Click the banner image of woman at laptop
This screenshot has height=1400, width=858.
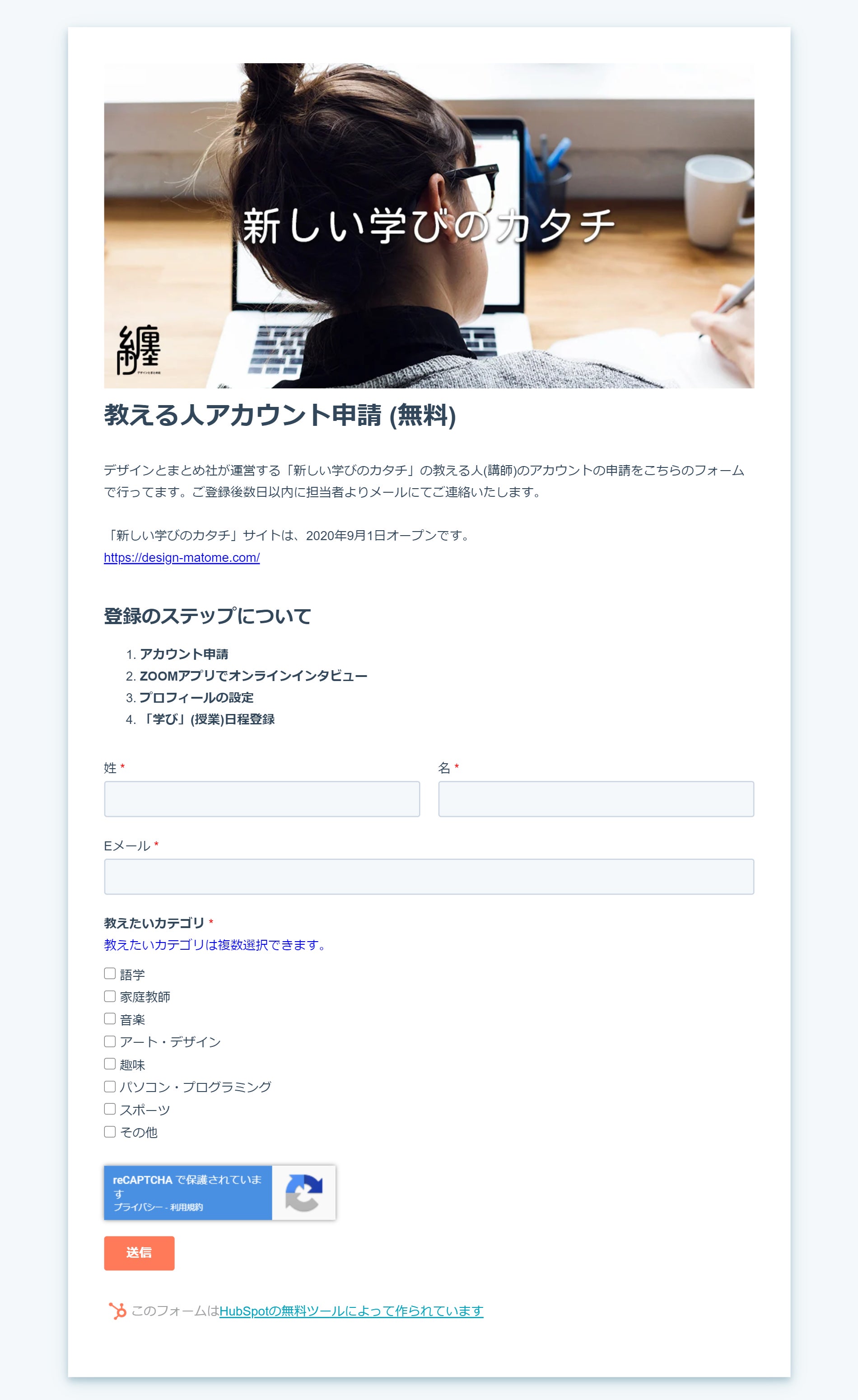coord(429,225)
